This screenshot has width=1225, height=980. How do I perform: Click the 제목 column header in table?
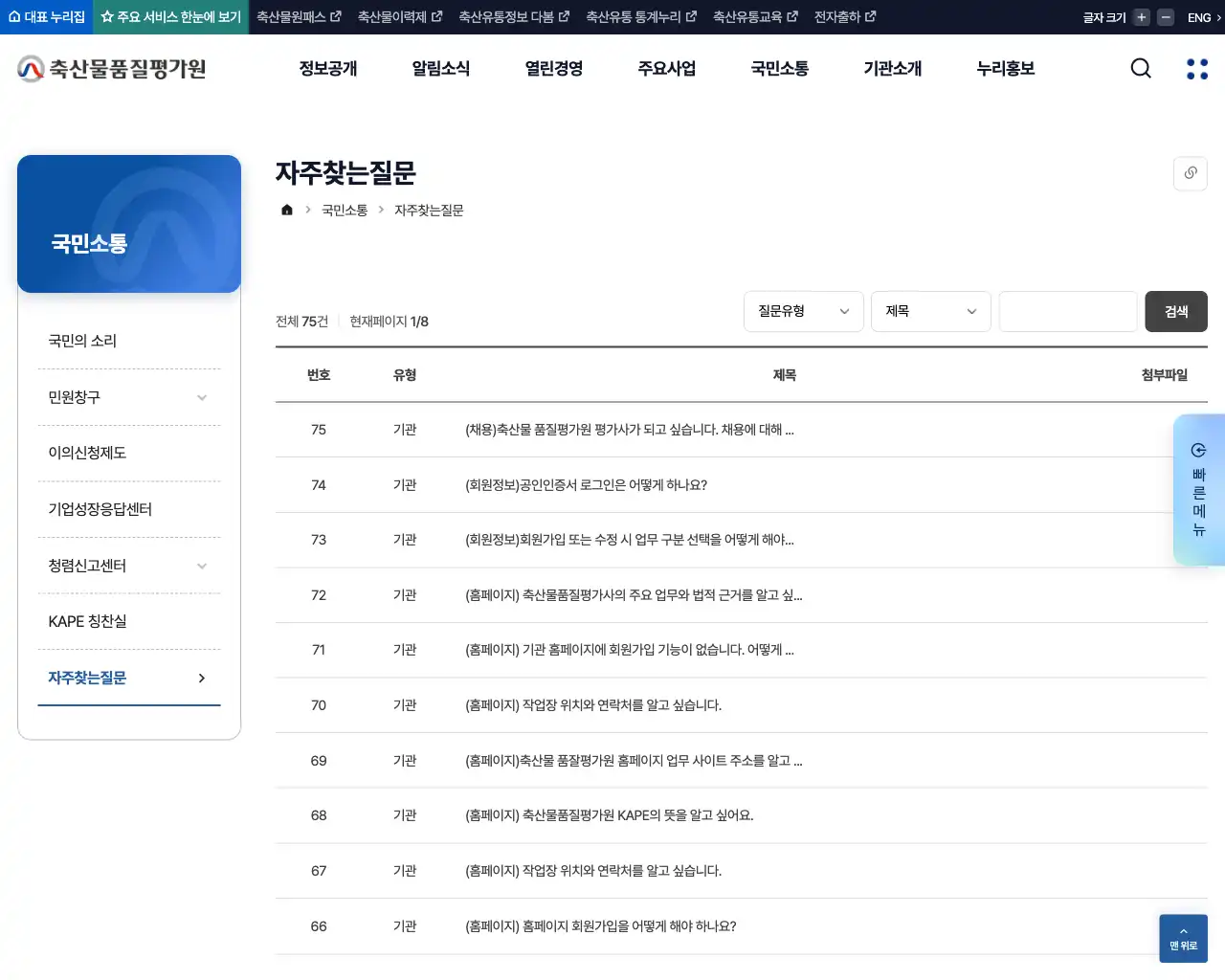click(x=785, y=375)
